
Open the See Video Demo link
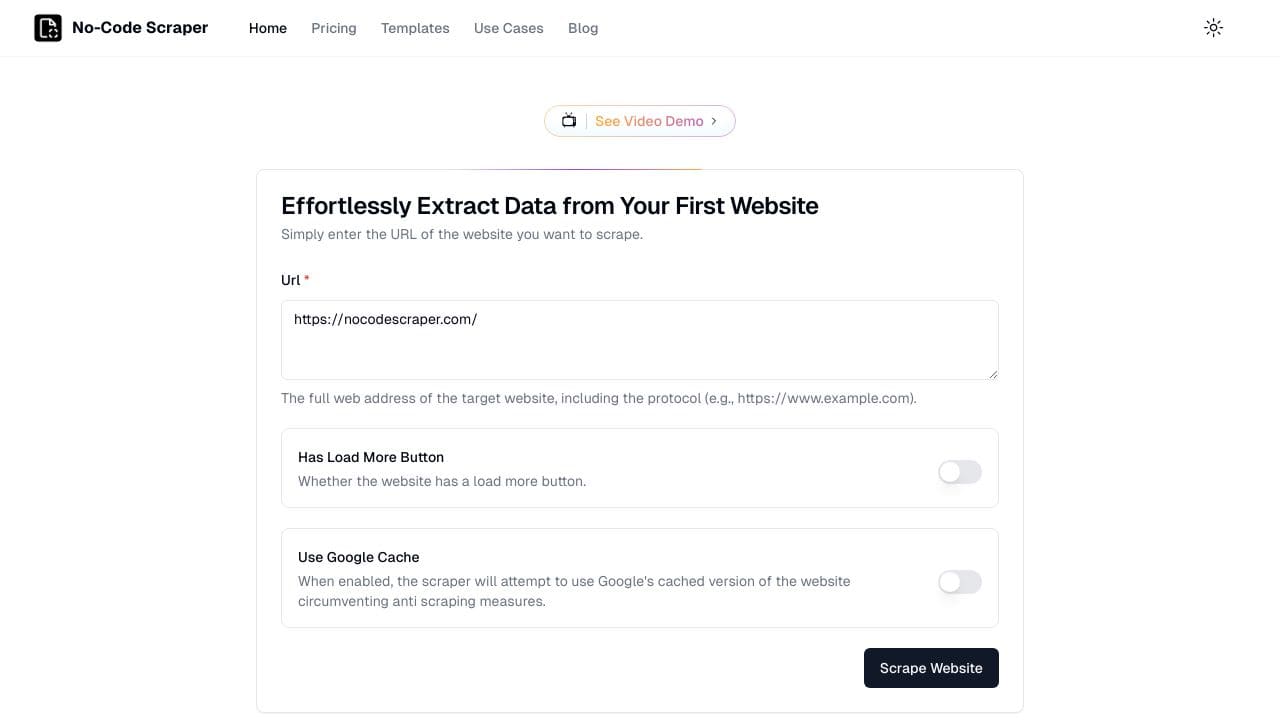click(649, 121)
